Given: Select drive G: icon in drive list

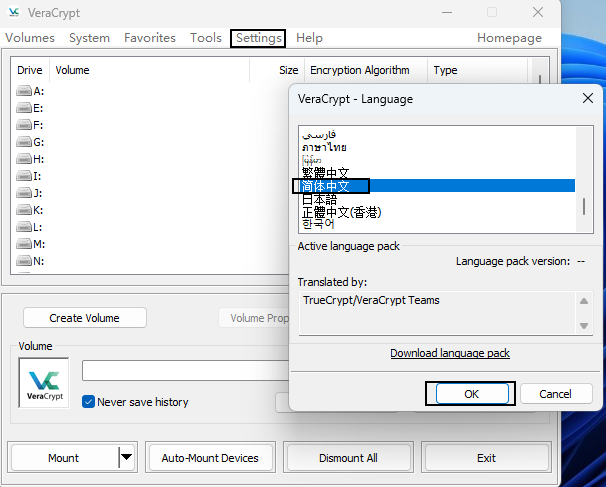Looking at the screenshot, I should tap(24, 142).
